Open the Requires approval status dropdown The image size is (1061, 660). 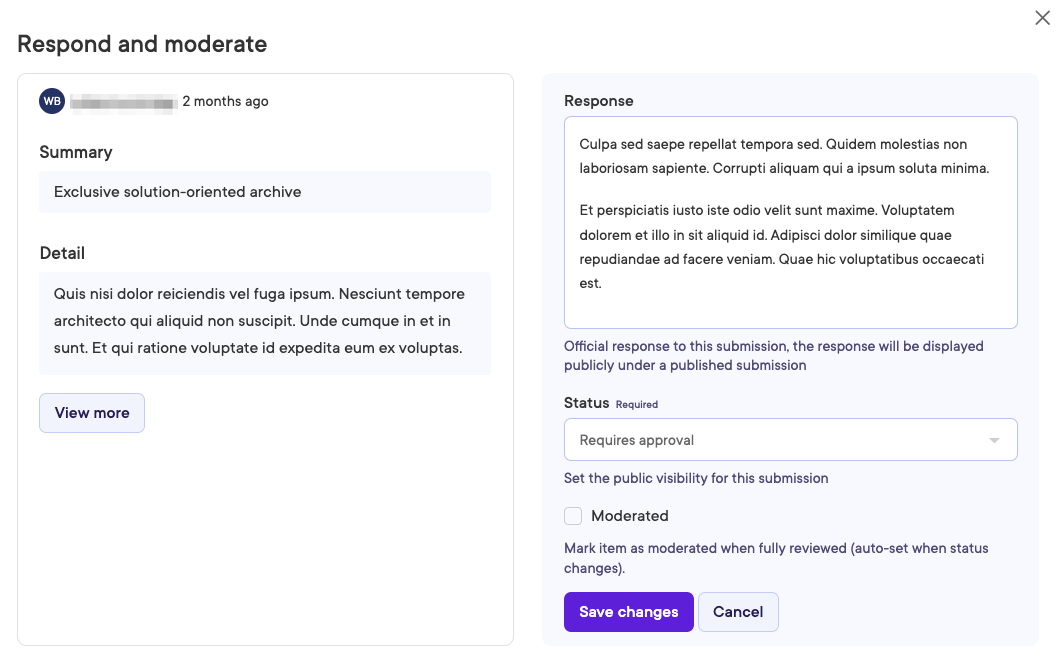790,440
